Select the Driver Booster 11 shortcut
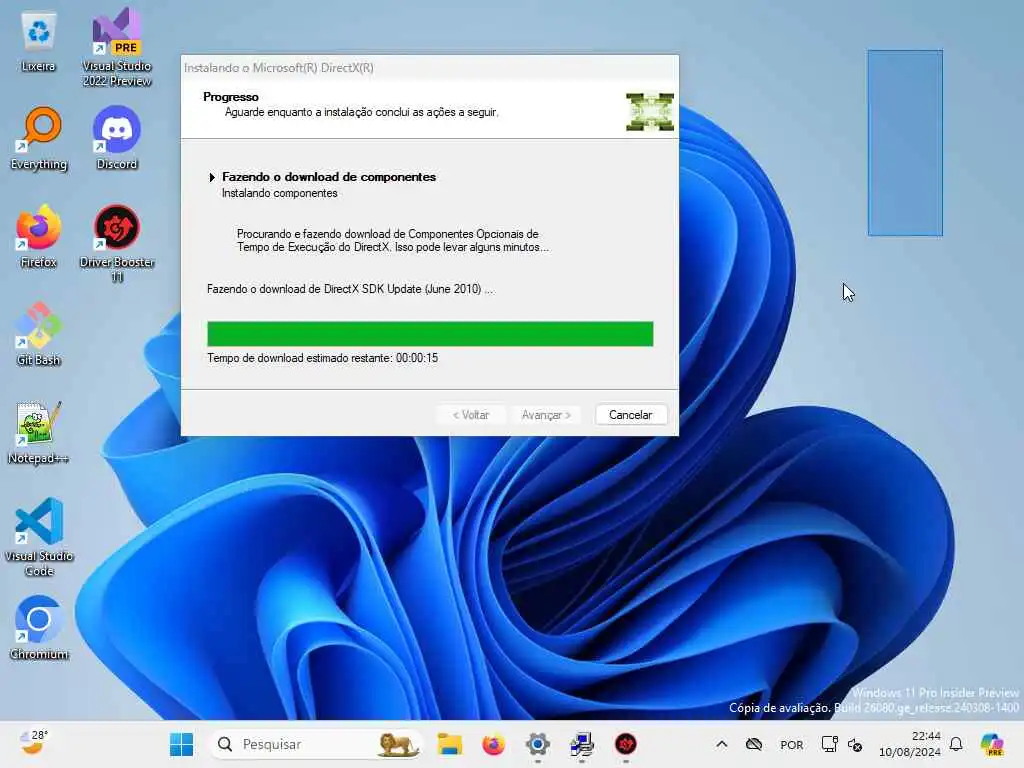 117,243
